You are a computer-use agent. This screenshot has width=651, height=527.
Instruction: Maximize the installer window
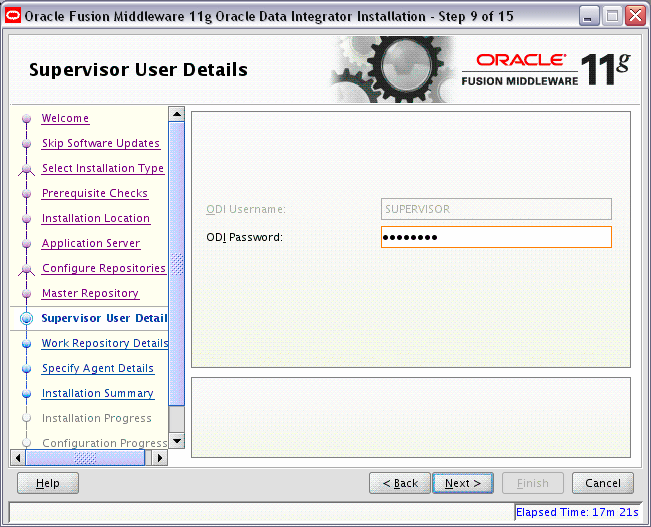(x=612, y=16)
